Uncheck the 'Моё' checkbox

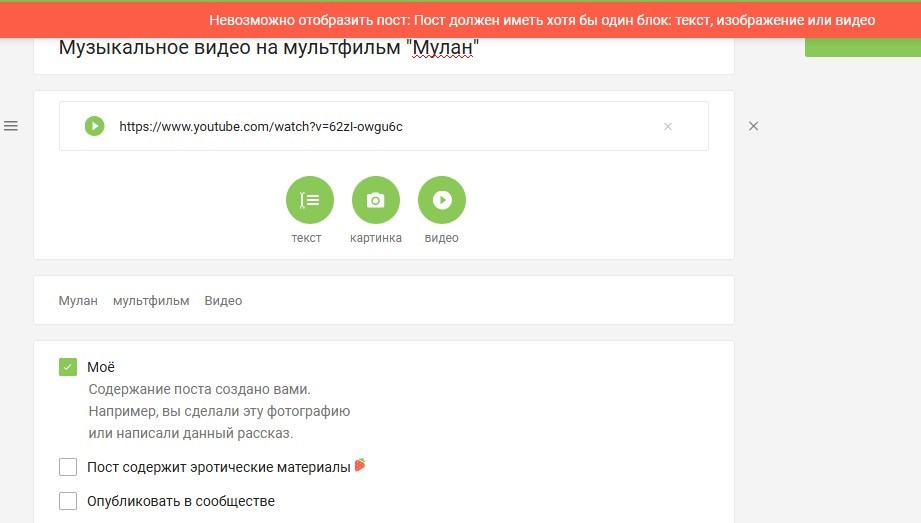pyautogui.click(x=68, y=367)
